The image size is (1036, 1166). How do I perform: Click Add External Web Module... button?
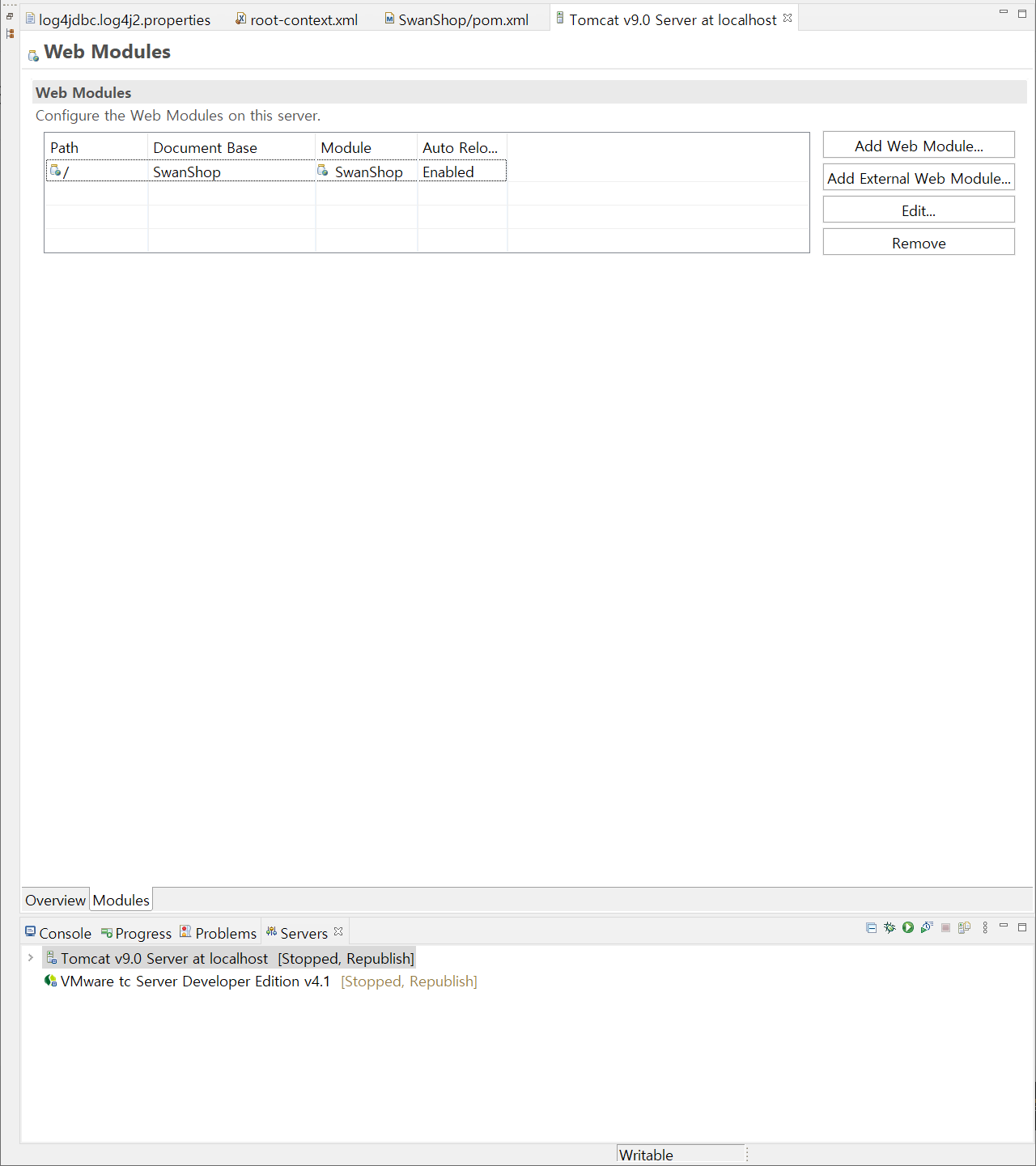[919, 177]
